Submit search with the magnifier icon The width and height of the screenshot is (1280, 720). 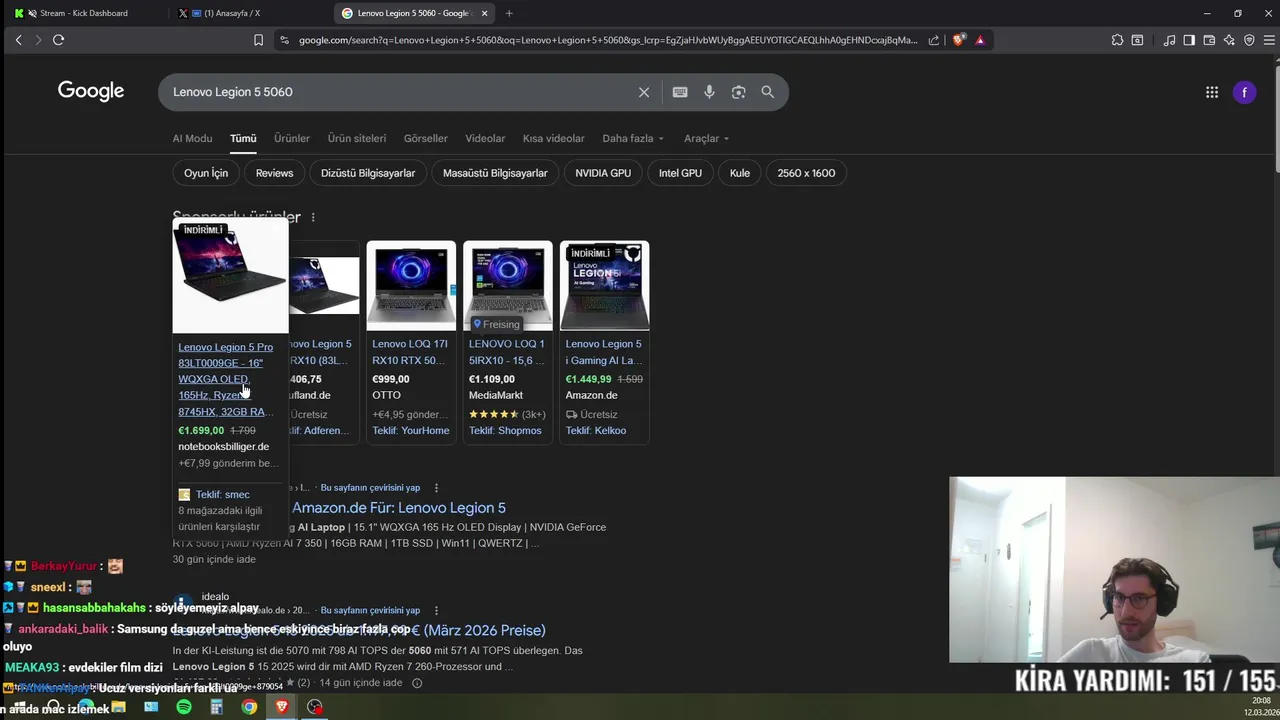point(767,92)
